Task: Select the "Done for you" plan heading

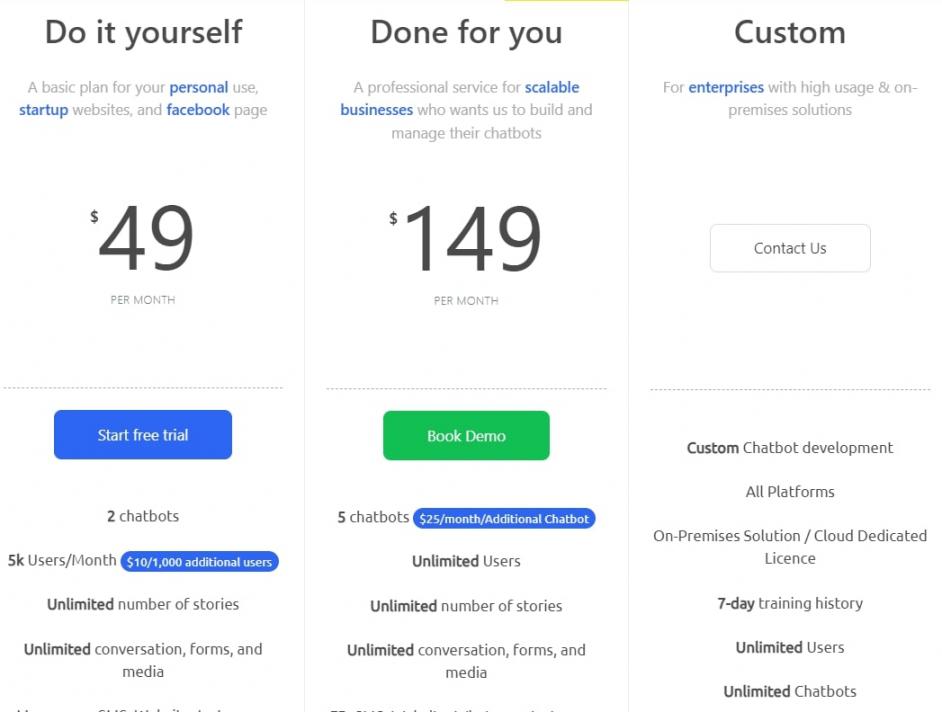Action: coord(466,32)
